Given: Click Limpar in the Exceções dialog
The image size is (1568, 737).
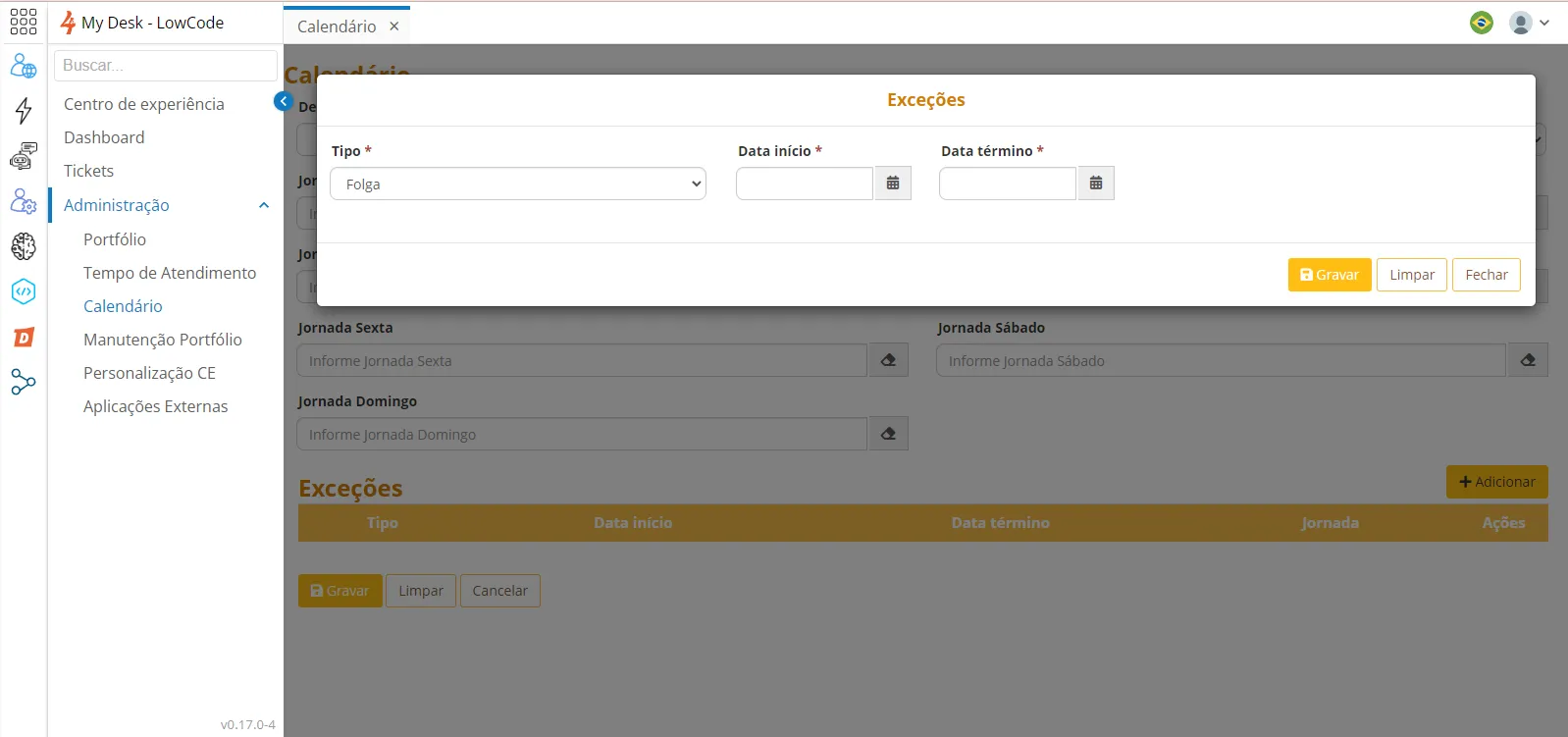Looking at the screenshot, I should pos(1412,275).
